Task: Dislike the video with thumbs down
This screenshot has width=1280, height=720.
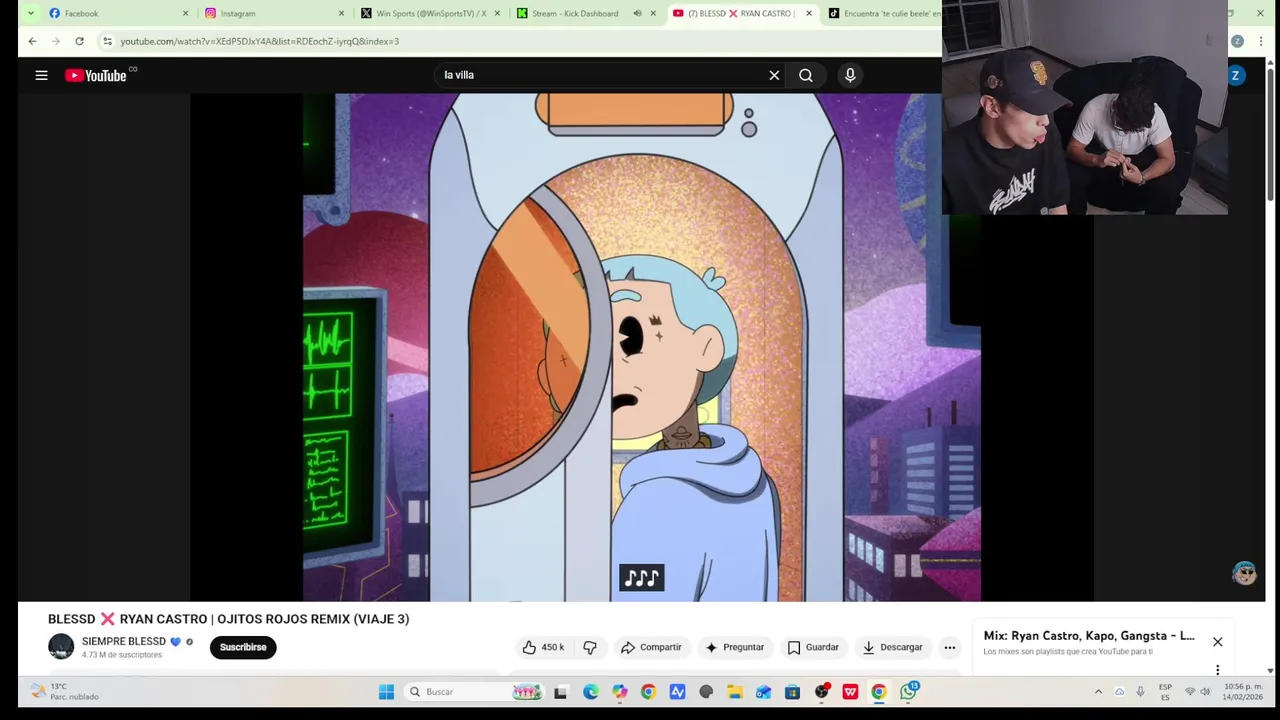Action: [590, 647]
